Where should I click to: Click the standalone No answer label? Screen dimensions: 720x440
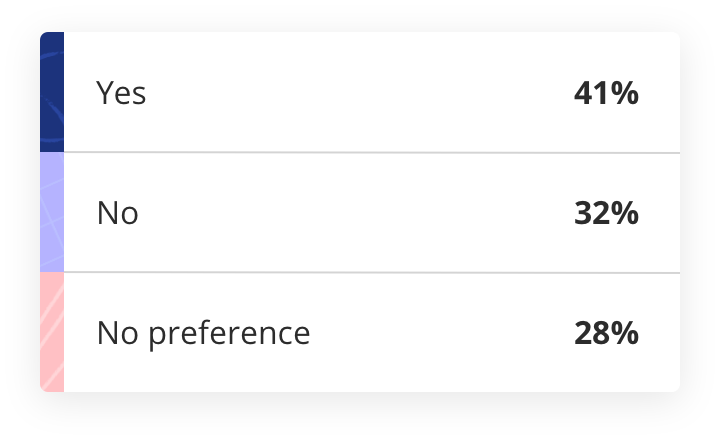click(x=117, y=213)
